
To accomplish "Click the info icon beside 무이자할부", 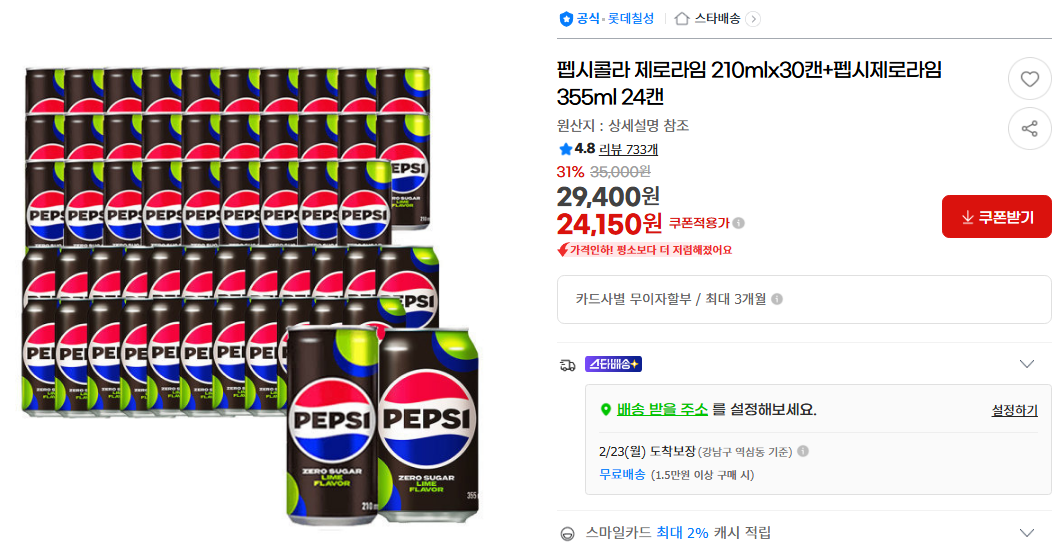I will pos(777,299).
